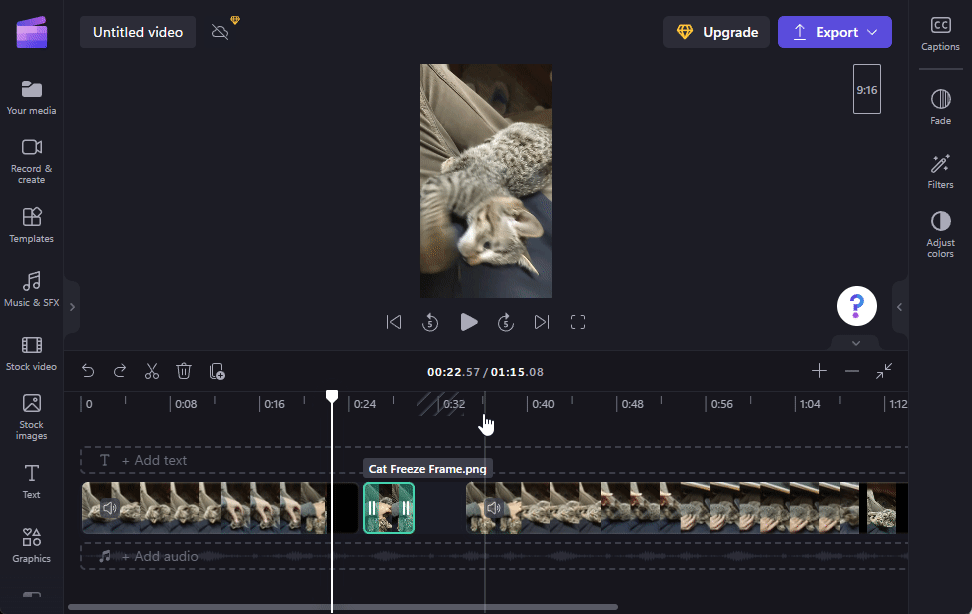The height and width of the screenshot is (614, 972).
Task: Open Record & create in the sidebar
Action: 31,160
